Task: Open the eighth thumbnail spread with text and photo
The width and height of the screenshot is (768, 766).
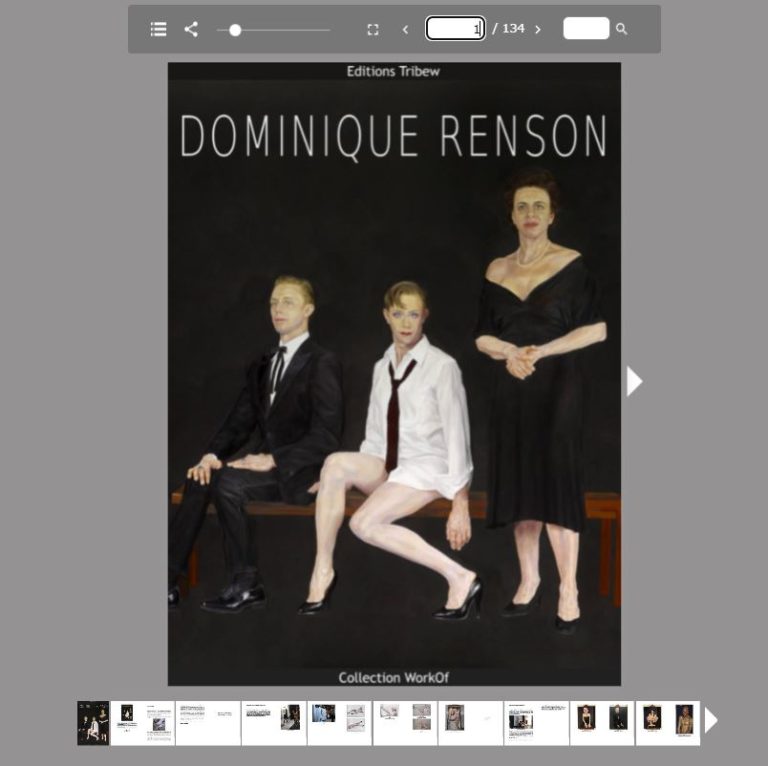Action: [536, 723]
